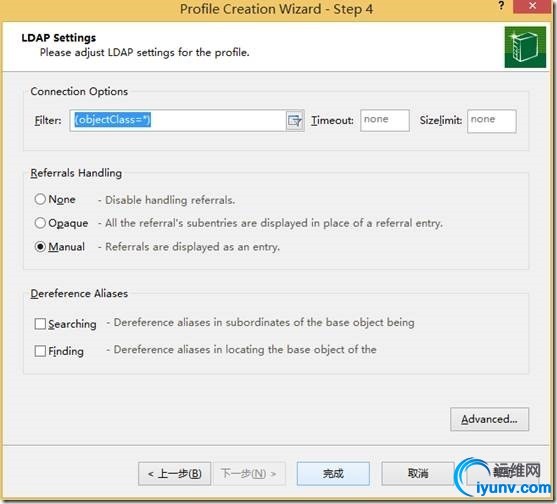The image size is (557, 504).
Task: Click the Finding description about locating base object
Action: point(241,350)
